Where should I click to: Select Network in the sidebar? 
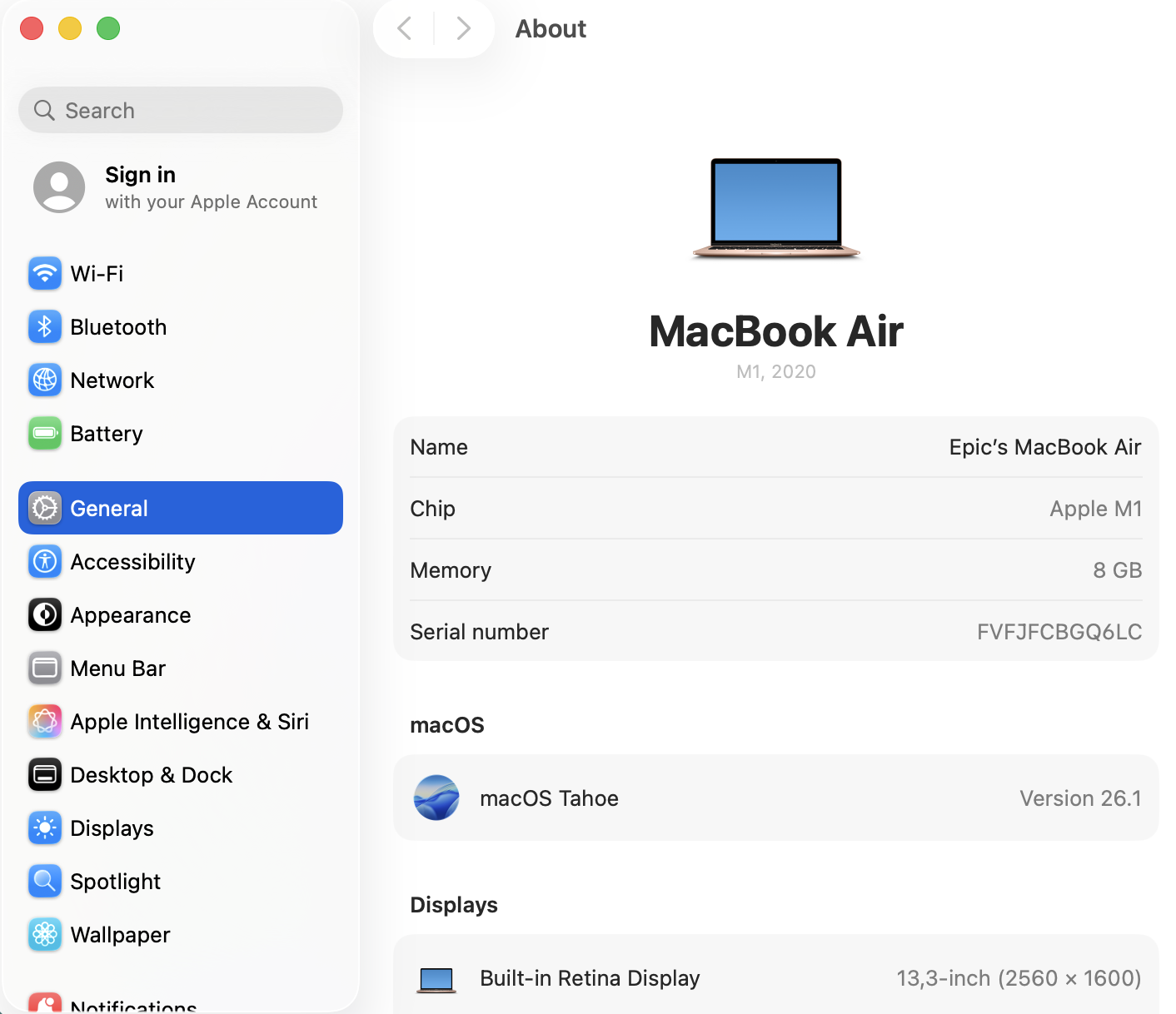coord(181,380)
